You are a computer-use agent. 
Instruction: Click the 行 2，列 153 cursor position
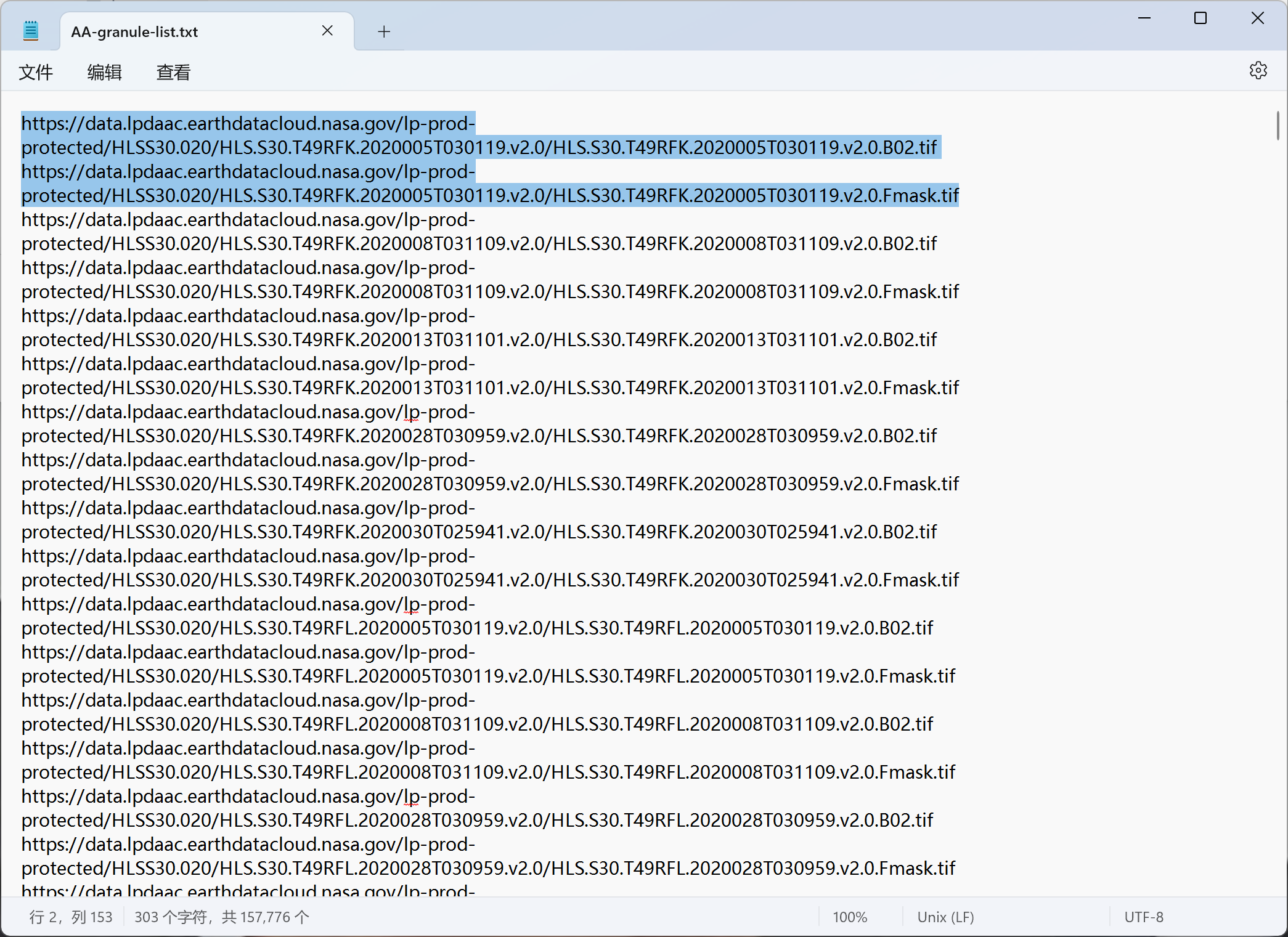point(71,917)
